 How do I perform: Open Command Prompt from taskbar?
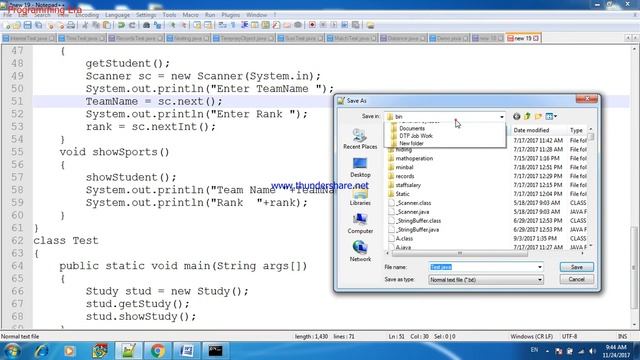[215, 351]
